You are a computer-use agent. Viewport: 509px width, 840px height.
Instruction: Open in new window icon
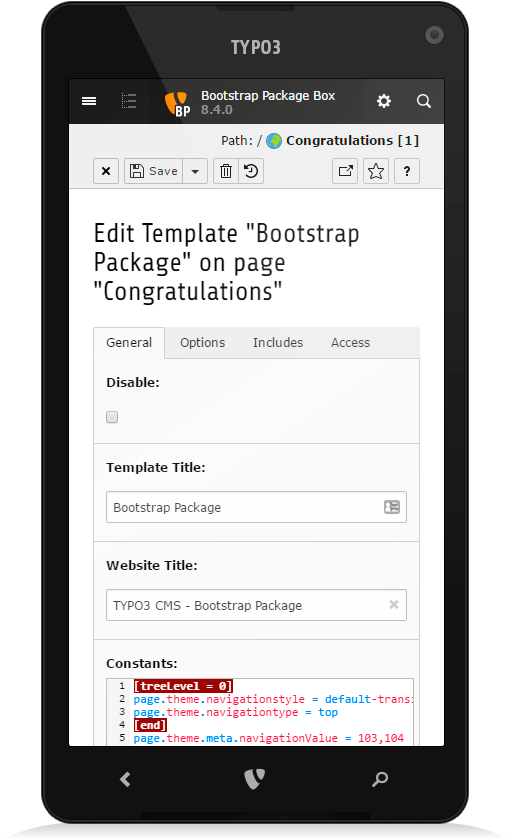coord(345,171)
